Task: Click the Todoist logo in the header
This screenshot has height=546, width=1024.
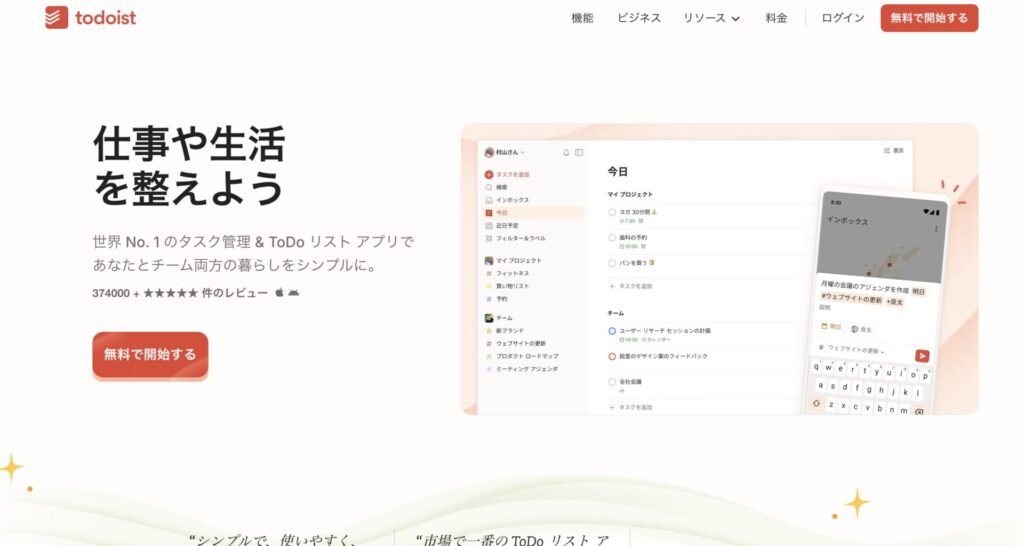Action: (x=91, y=18)
